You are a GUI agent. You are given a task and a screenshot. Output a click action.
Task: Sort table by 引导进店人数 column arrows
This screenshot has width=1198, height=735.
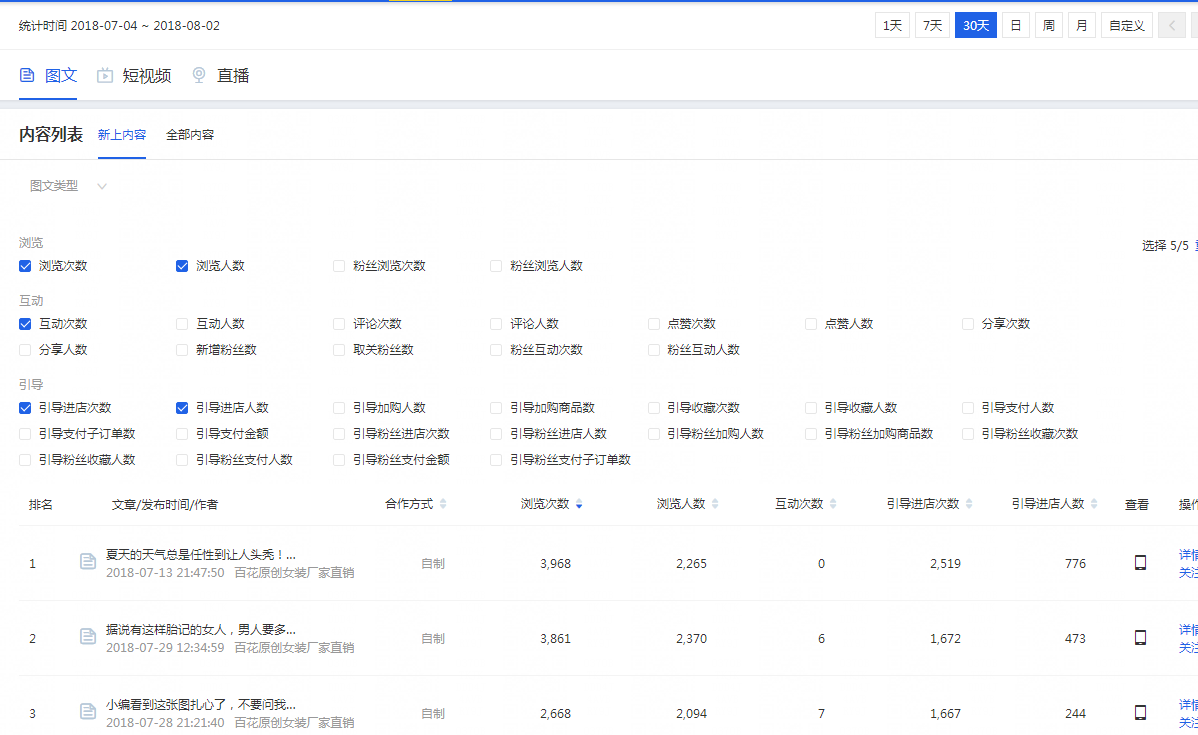(x=1094, y=504)
